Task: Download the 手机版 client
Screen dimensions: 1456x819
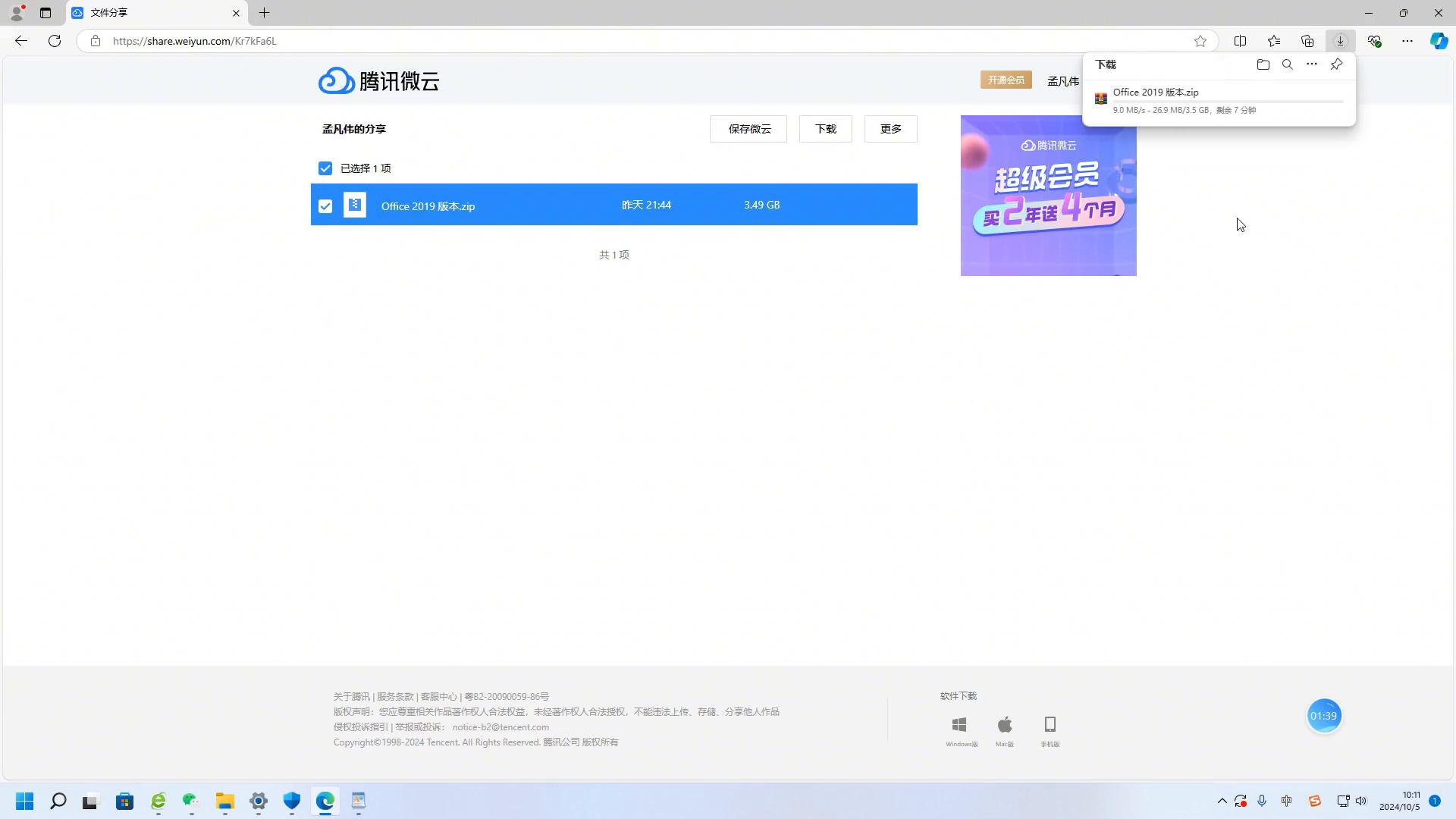Action: [1050, 732]
